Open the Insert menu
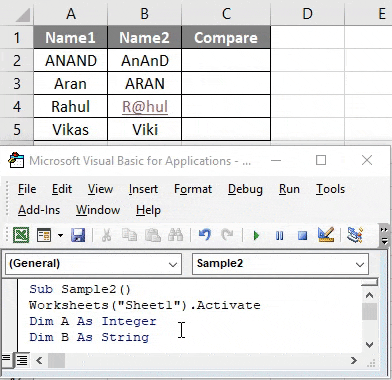The image size is (392, 380). click(143, 189)
